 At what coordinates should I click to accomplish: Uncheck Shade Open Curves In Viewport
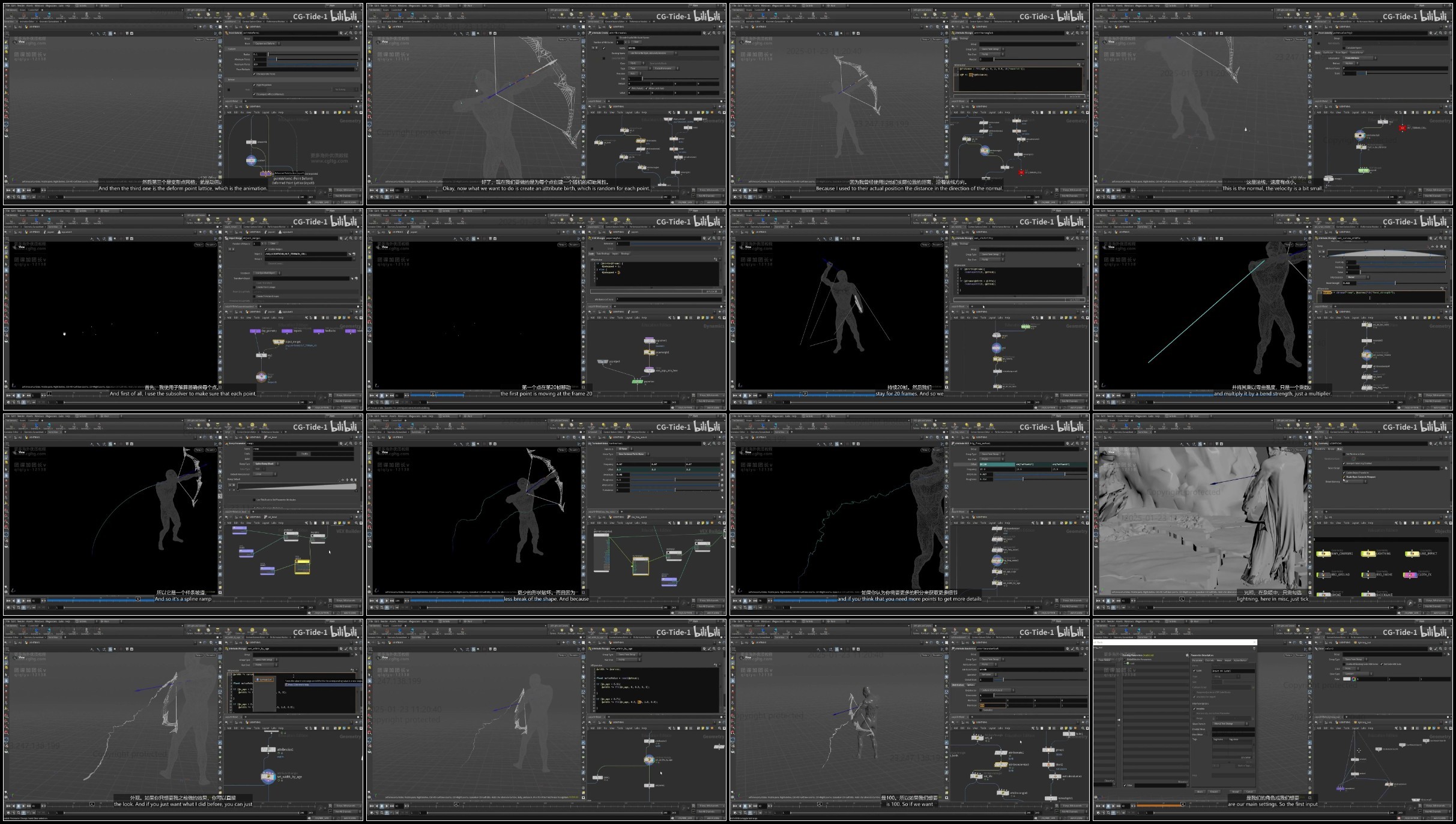tap(1344, 477)
